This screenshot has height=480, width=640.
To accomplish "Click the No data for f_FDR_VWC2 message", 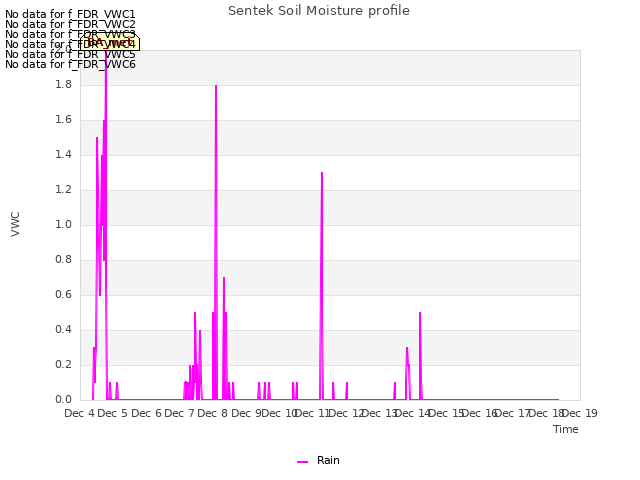I will pyautogui.click(x=70, y=24).
